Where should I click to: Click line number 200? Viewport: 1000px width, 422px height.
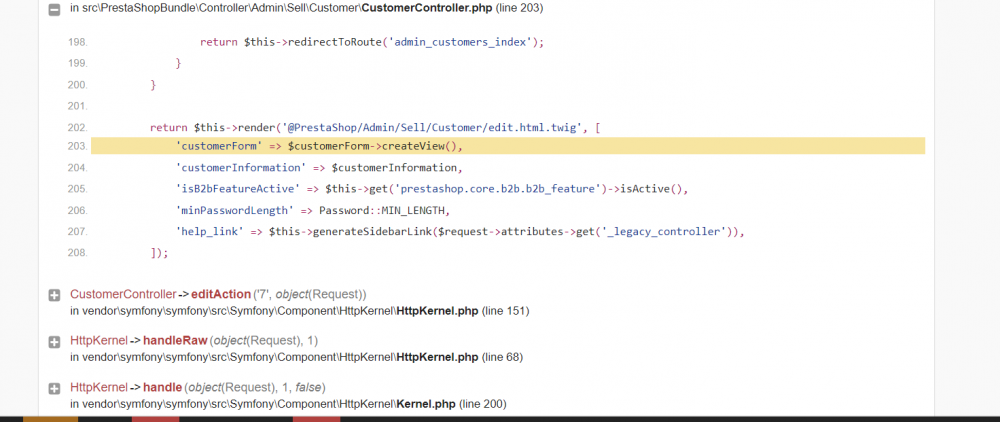point(77,85)
